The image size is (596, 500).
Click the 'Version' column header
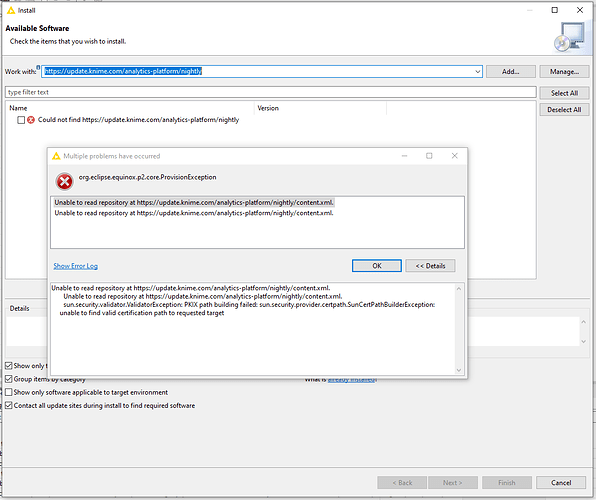268,108
